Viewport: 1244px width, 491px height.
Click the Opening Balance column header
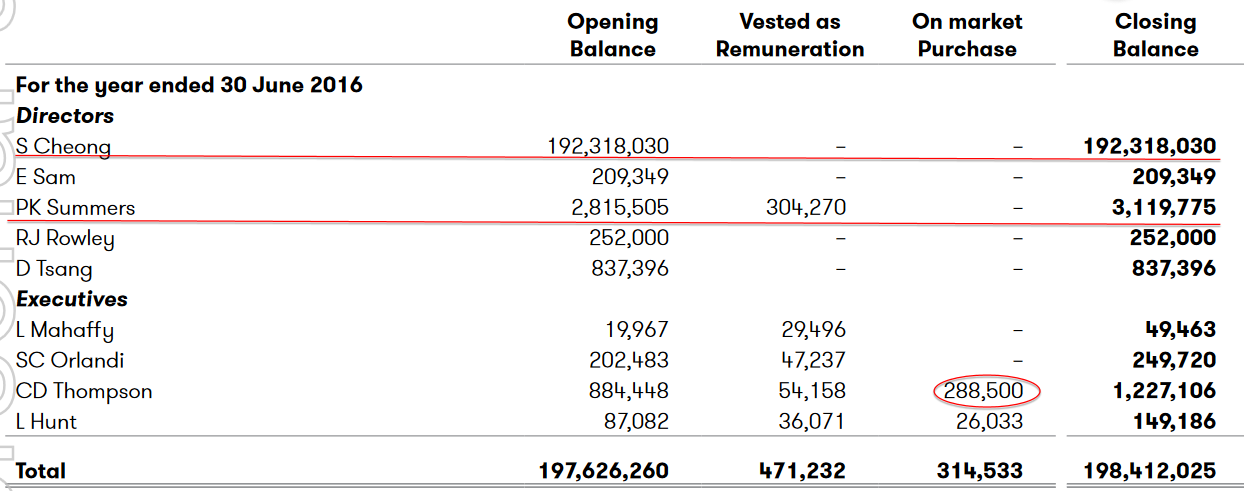(612, 35)
